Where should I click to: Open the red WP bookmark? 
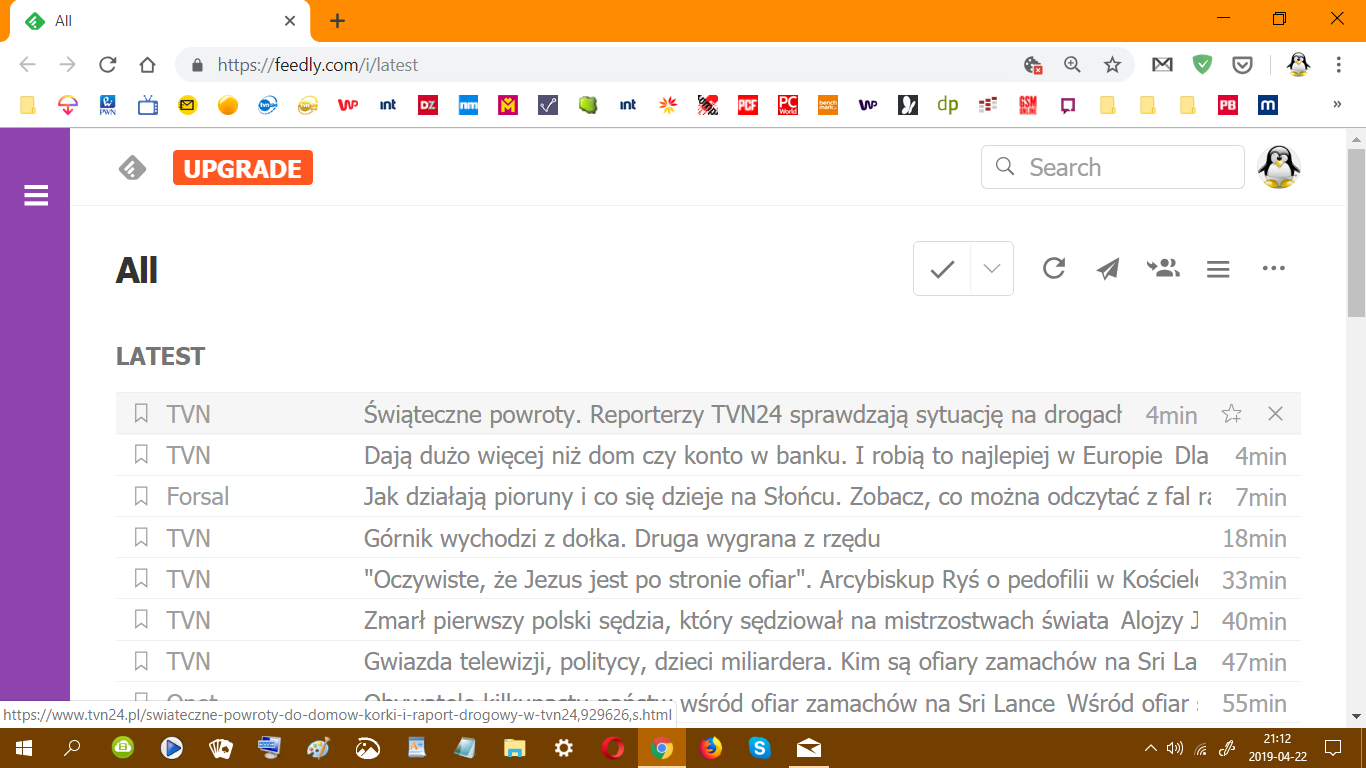click(x=348, y=104)
